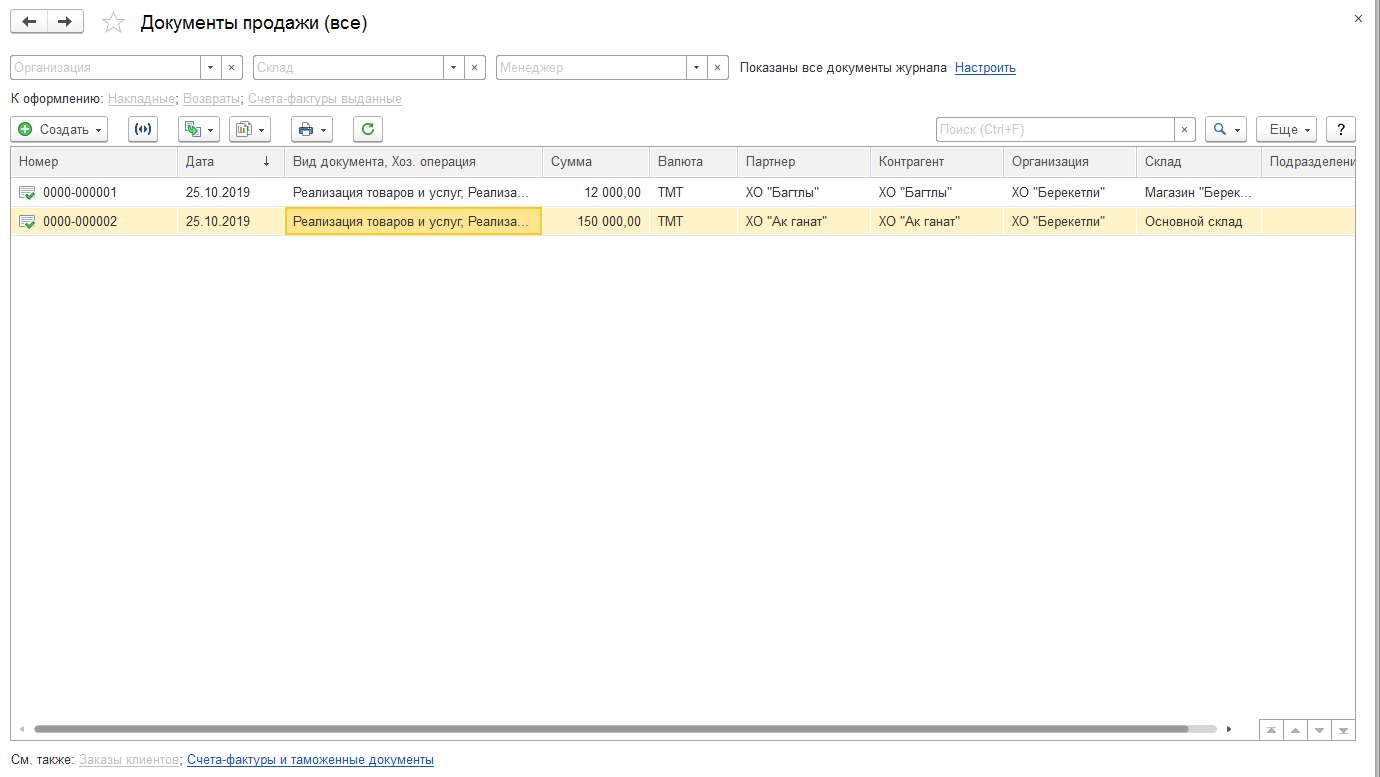This screenshot has height=777, width=1380.
Task: Sort by the Склад column header
Action: click(1198, 161)
